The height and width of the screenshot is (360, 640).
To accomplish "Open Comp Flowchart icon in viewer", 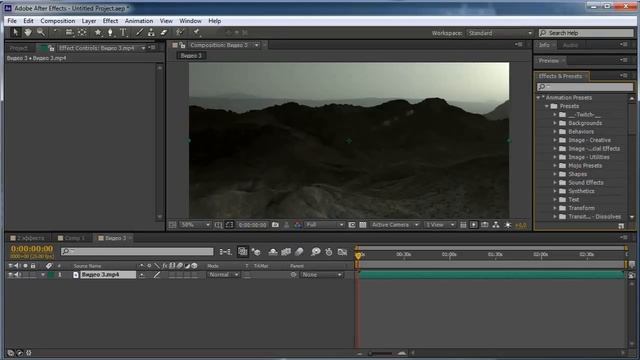I will click(x=496, y=224).
